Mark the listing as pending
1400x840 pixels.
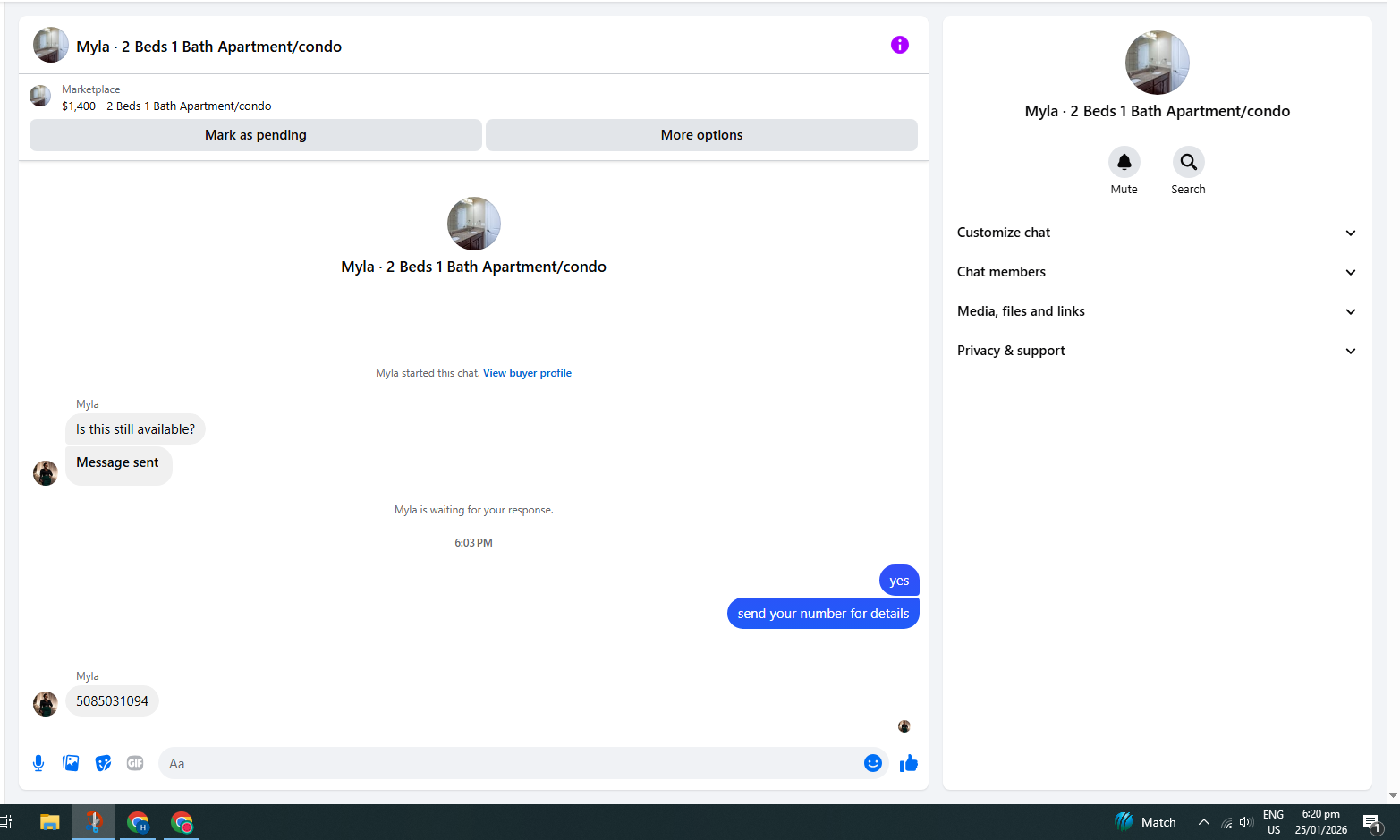256,135
